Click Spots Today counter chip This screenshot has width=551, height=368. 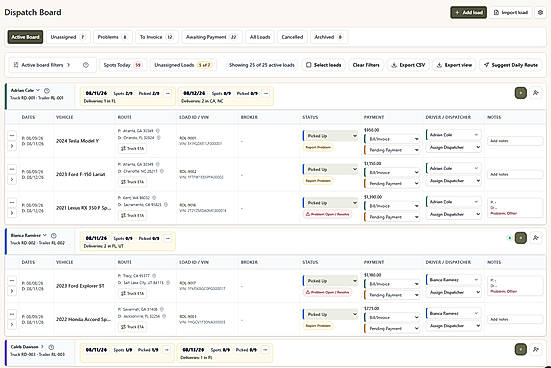click(123, 65)
